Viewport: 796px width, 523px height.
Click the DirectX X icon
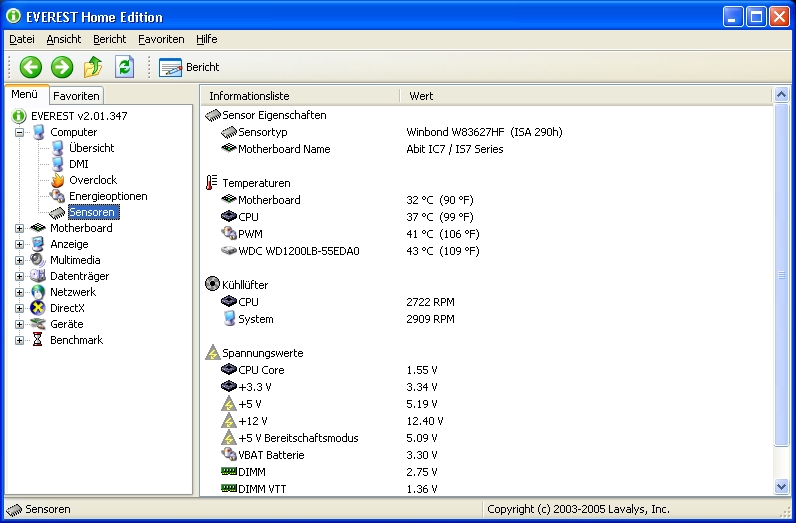(38, 308)
